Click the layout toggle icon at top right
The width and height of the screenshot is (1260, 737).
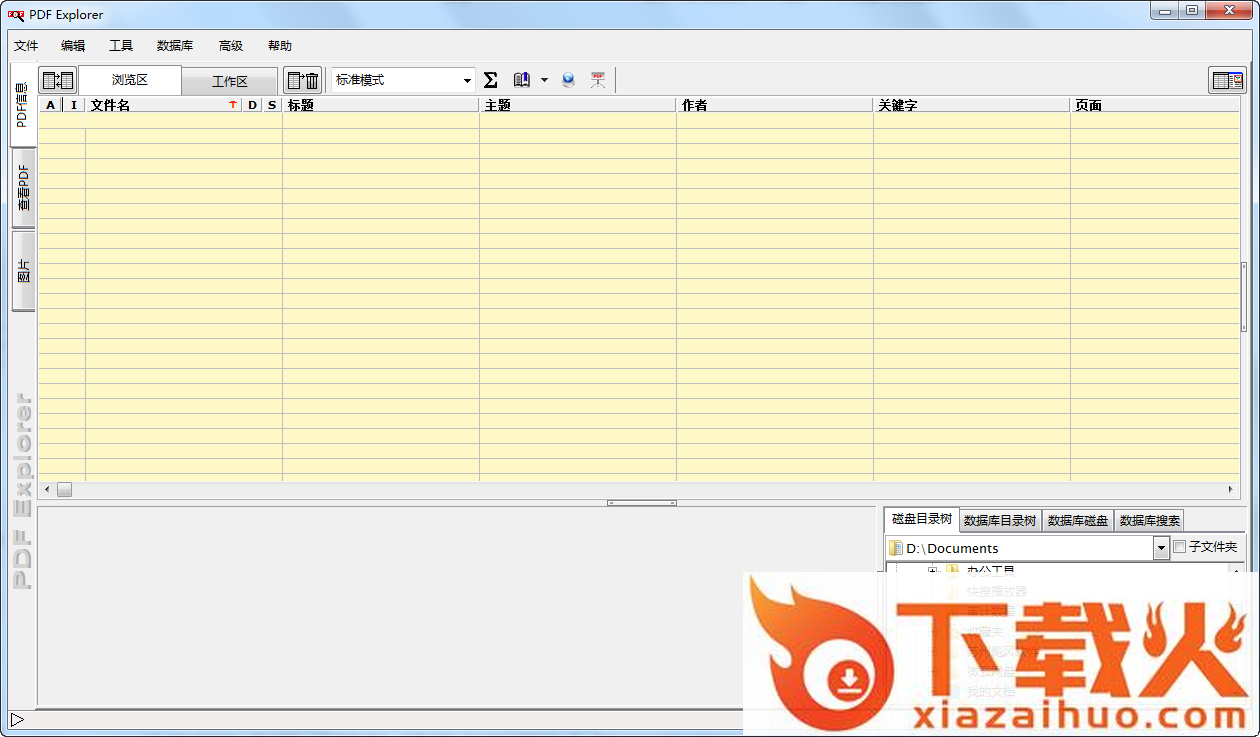click(x=1227, y=80)
